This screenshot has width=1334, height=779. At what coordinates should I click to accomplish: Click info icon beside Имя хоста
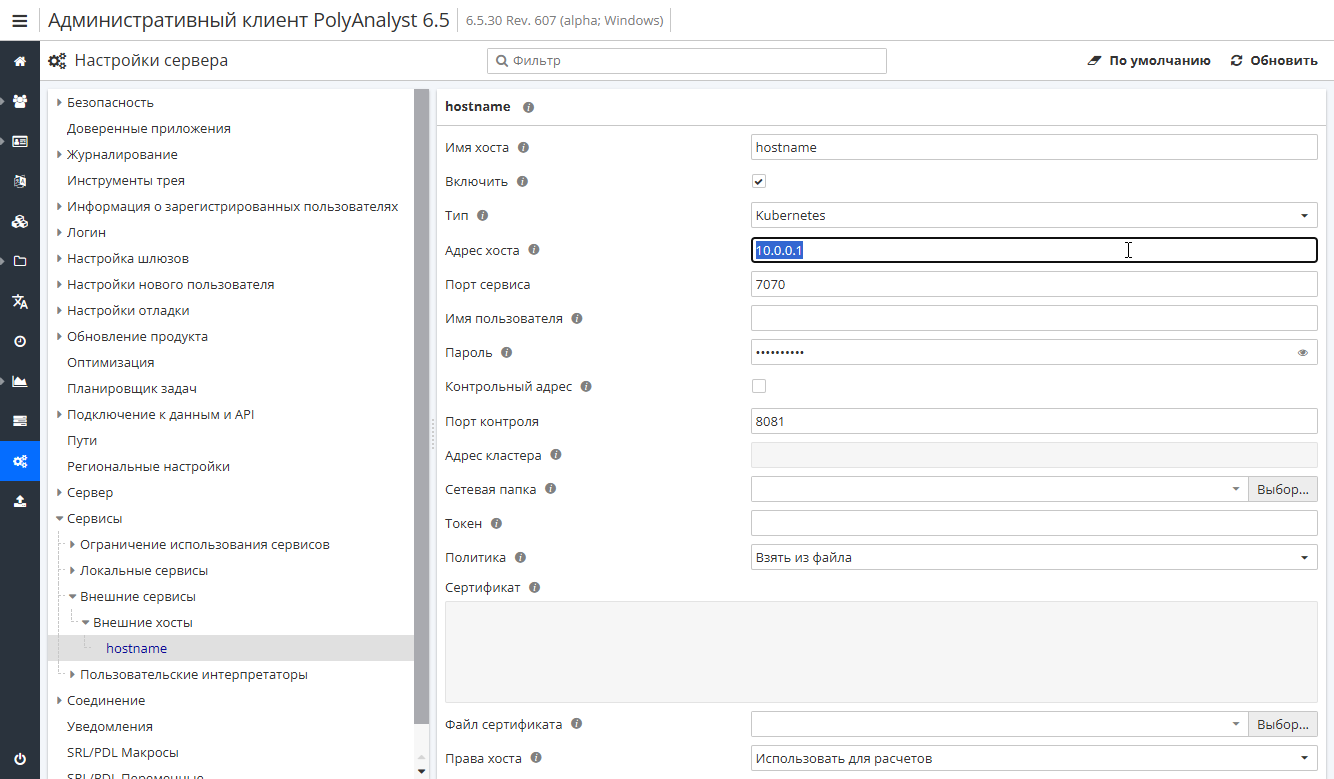(x=523, y=148)
